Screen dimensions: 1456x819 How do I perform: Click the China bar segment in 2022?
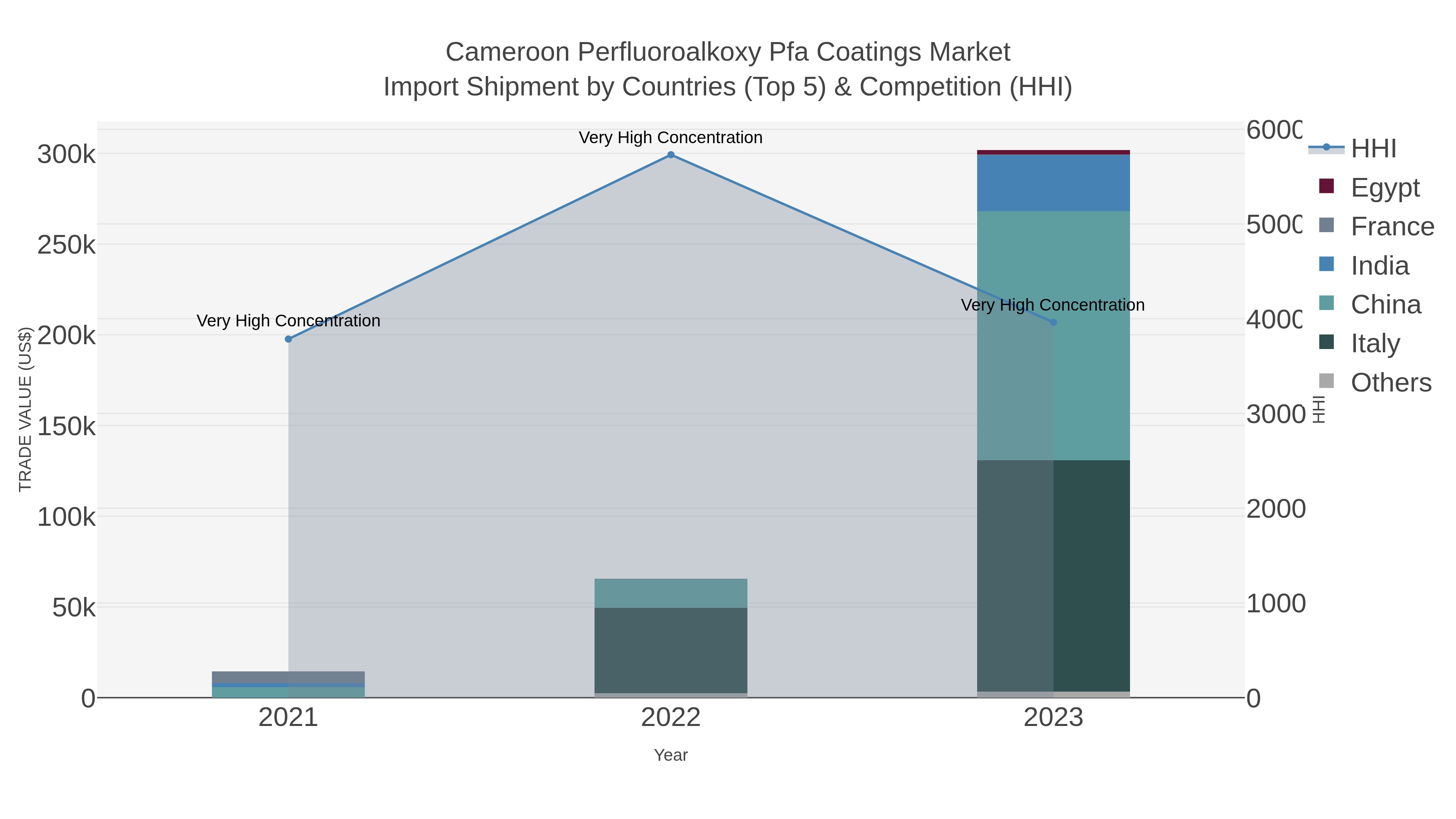[x=671, y=593]
